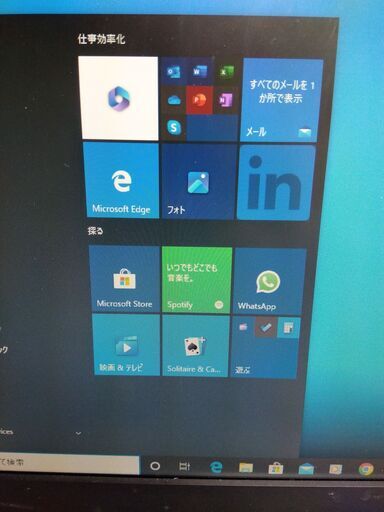
Task: Launch the WhatsApp tile
Action: point(269,282)
